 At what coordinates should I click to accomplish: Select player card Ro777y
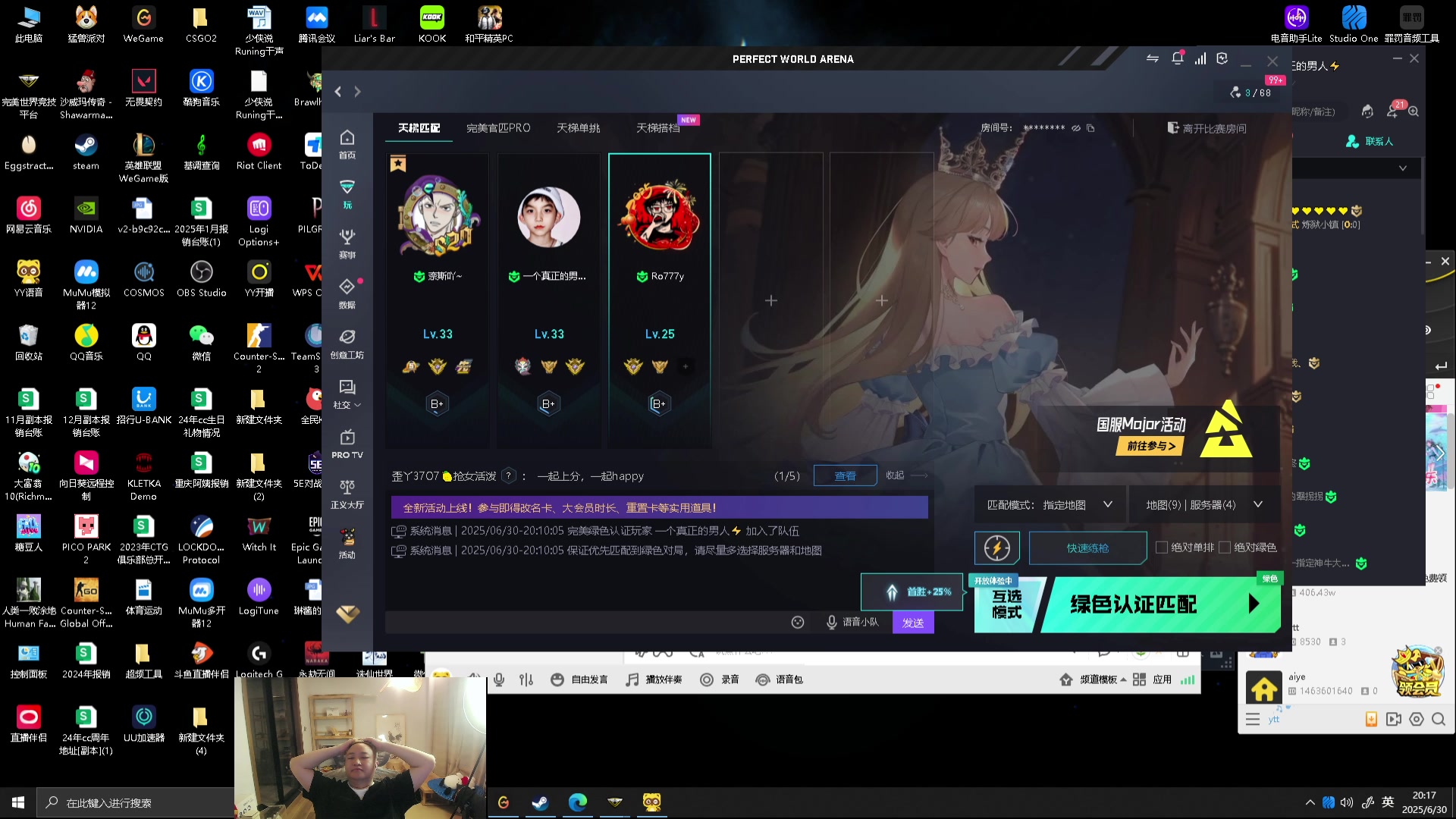[x=659, y=301]
